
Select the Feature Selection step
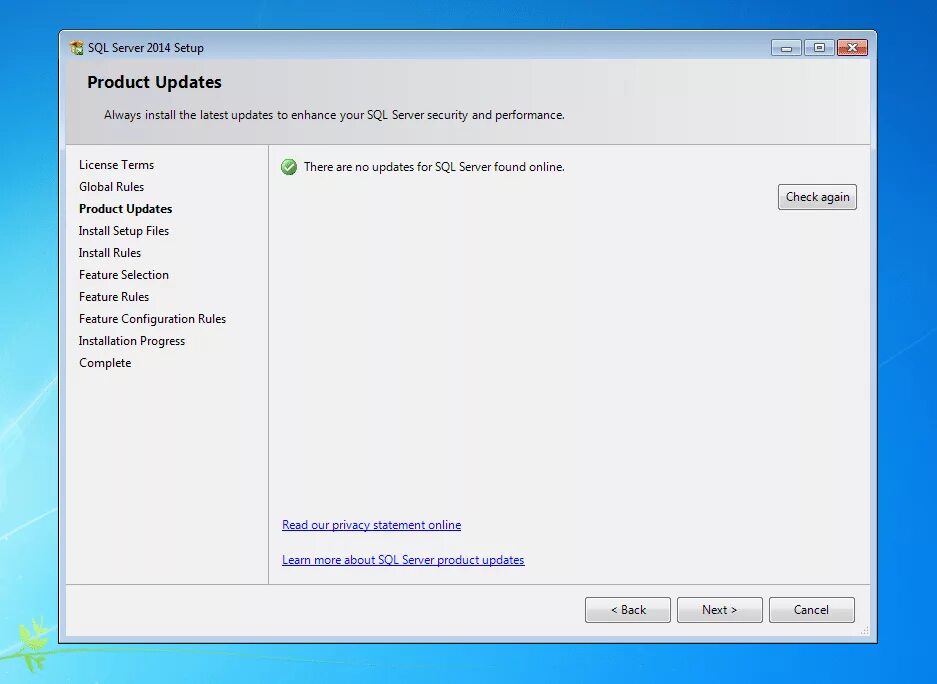pyautogui.click(x=124, y=275)
